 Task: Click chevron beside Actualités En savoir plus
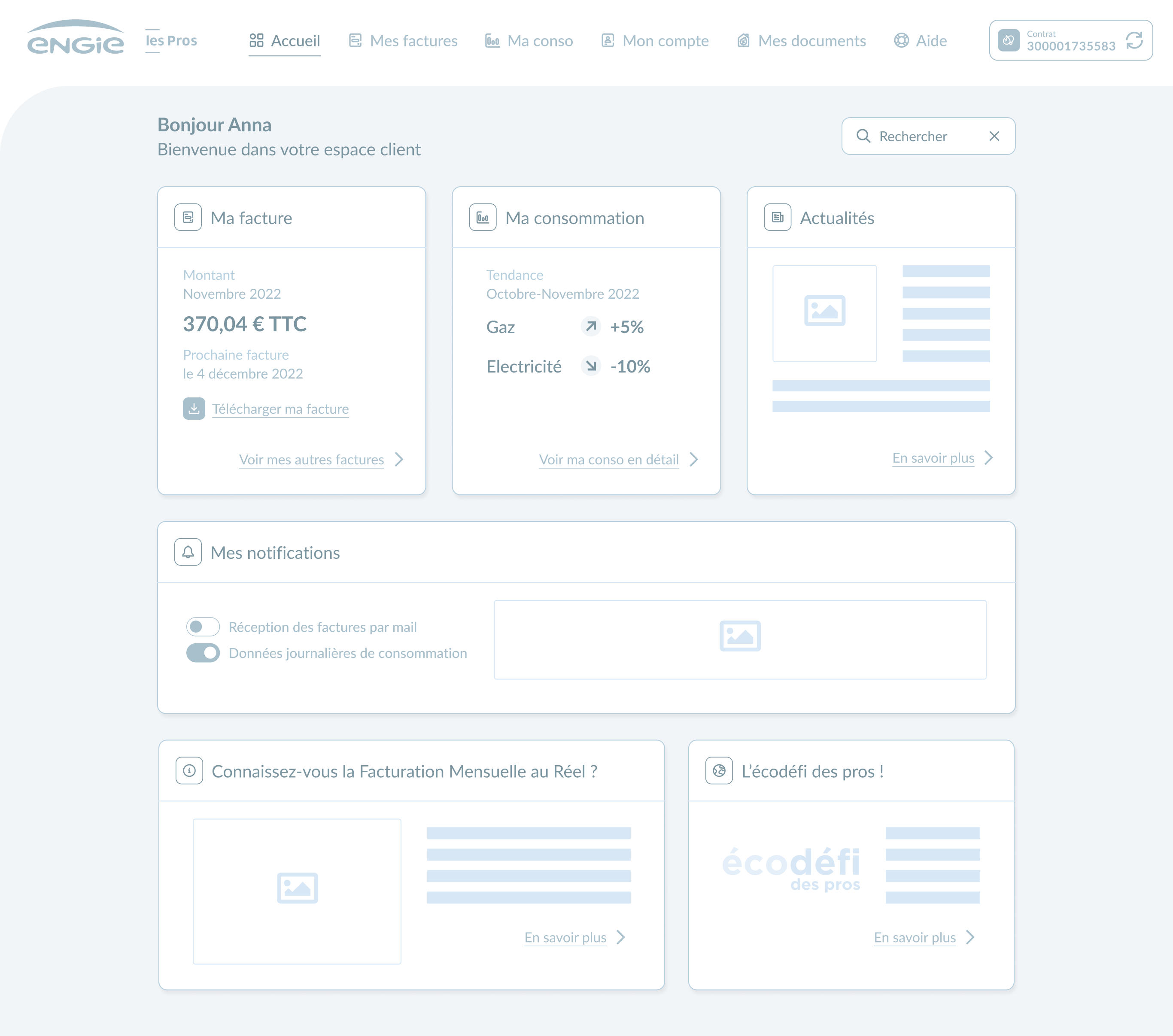988,457
